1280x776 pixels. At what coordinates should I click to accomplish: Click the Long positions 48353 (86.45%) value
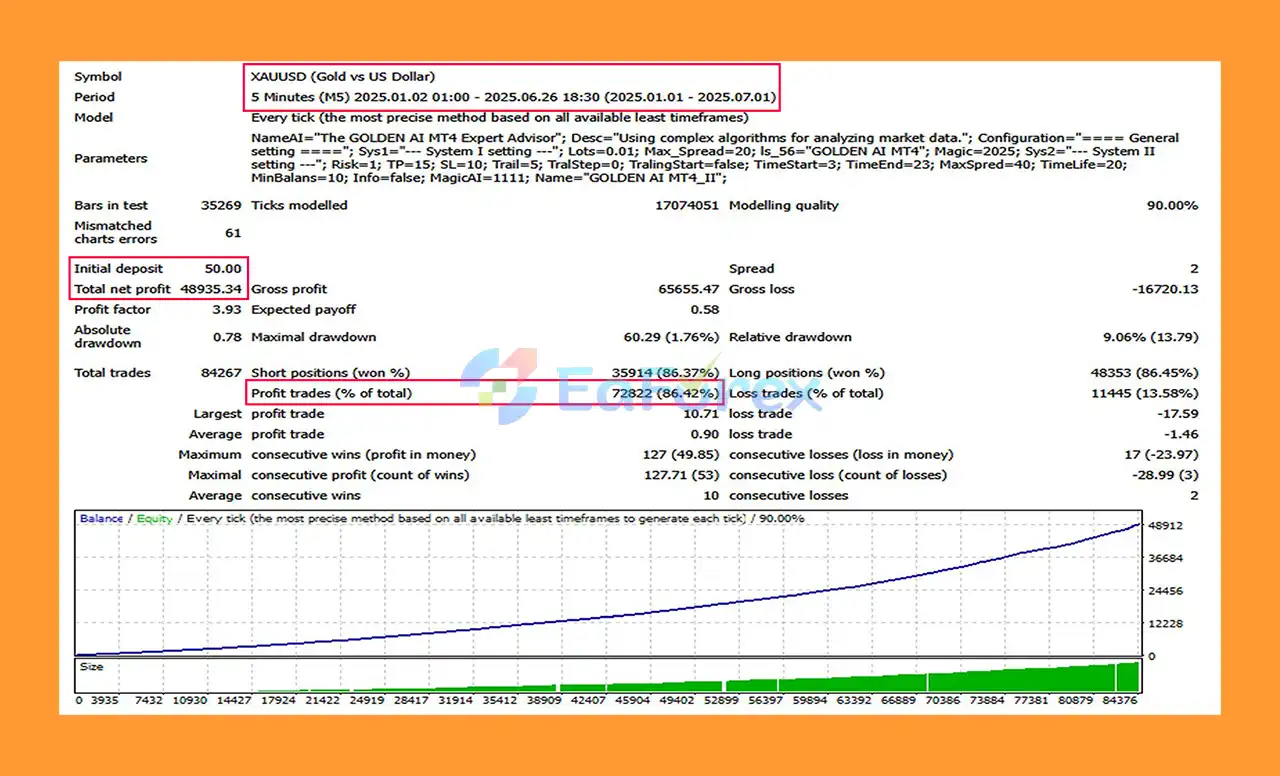[1144, 372]
